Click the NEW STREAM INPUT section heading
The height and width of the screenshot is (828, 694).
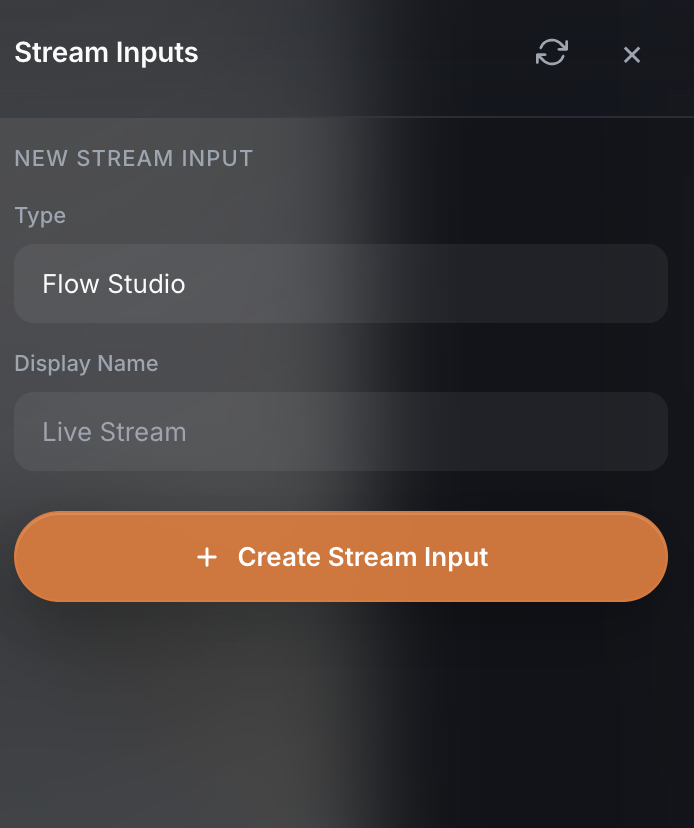(133, 158)
